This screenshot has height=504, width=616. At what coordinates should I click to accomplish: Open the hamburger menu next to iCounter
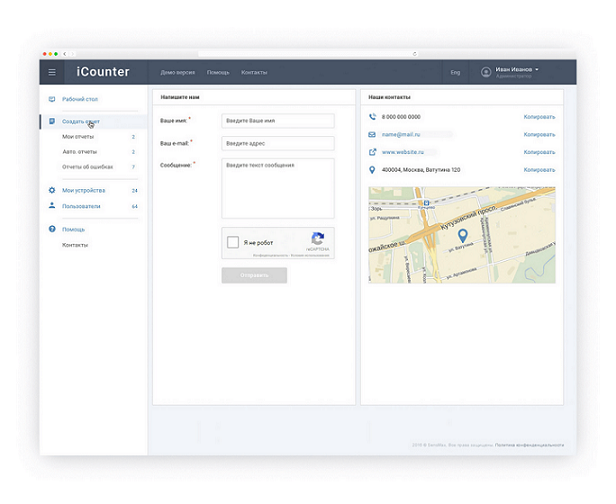[x=52, y=72]
